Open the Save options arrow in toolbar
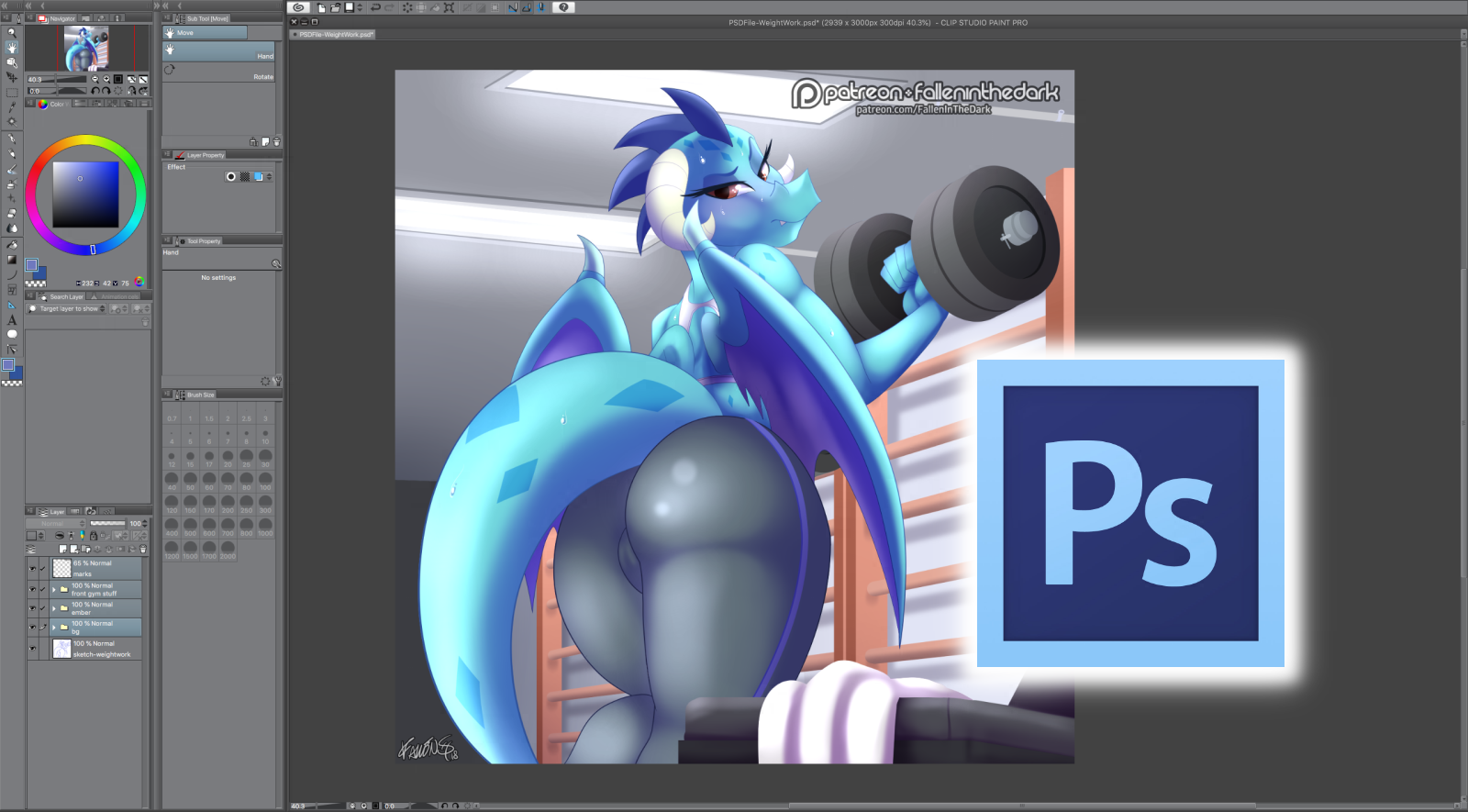This screenshot has height=812, width=1468. tap(359, 7)
